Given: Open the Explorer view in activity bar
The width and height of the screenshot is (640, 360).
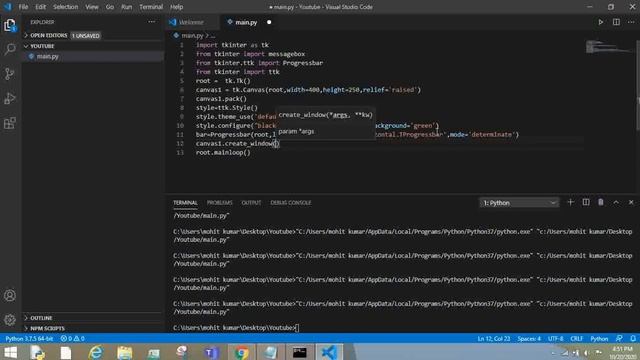Looking at the screenshot, I should point(10,25).
